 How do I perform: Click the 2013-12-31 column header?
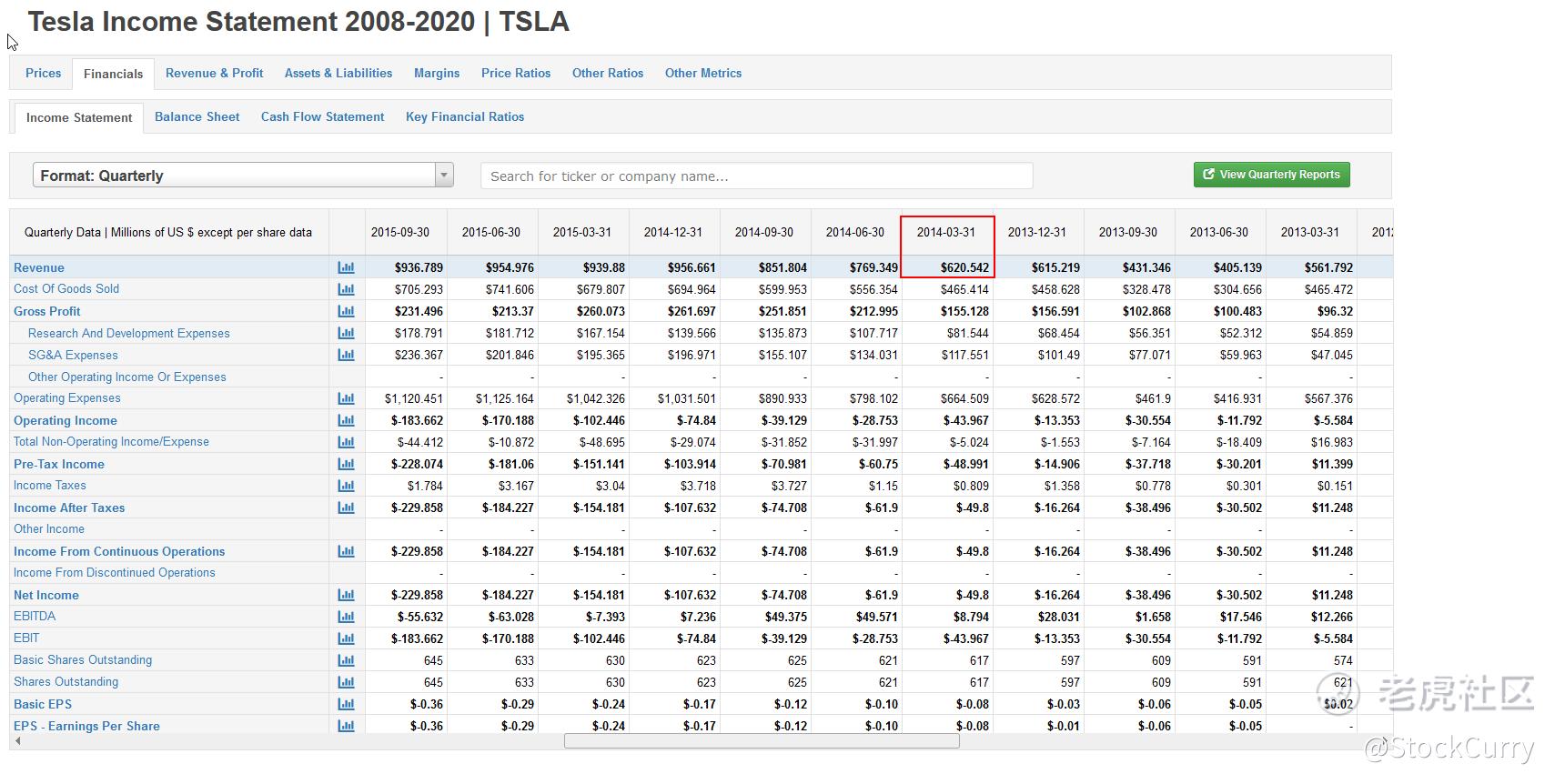click(1037, 232)
